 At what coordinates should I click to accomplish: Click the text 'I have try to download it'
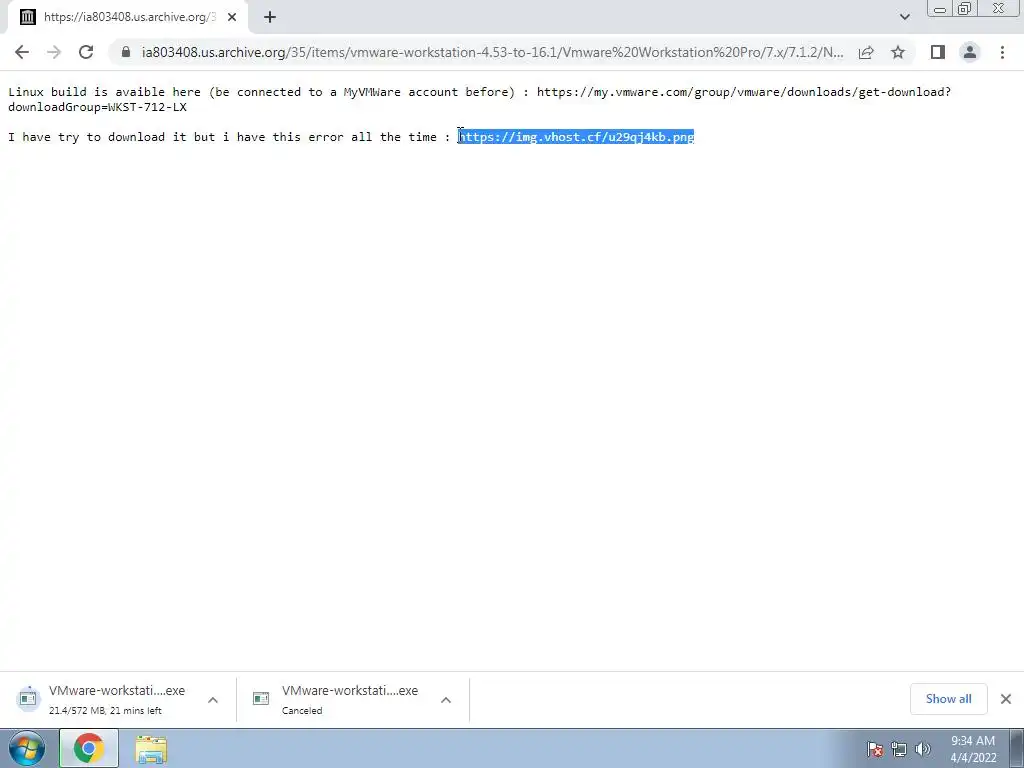pyautogui.click(x=97, y=136)
